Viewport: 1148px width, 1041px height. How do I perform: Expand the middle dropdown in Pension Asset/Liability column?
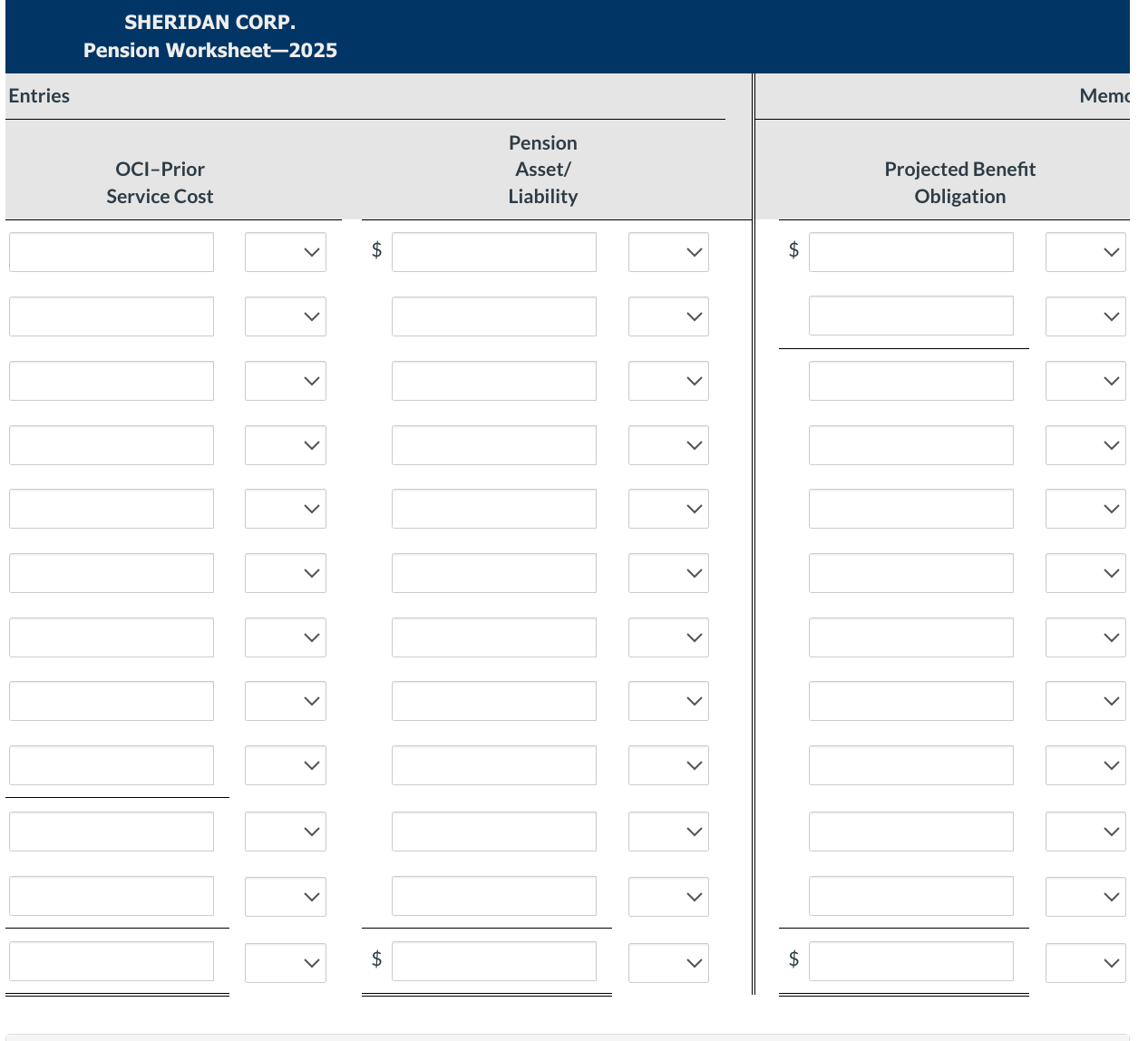[x=668, y=573]
